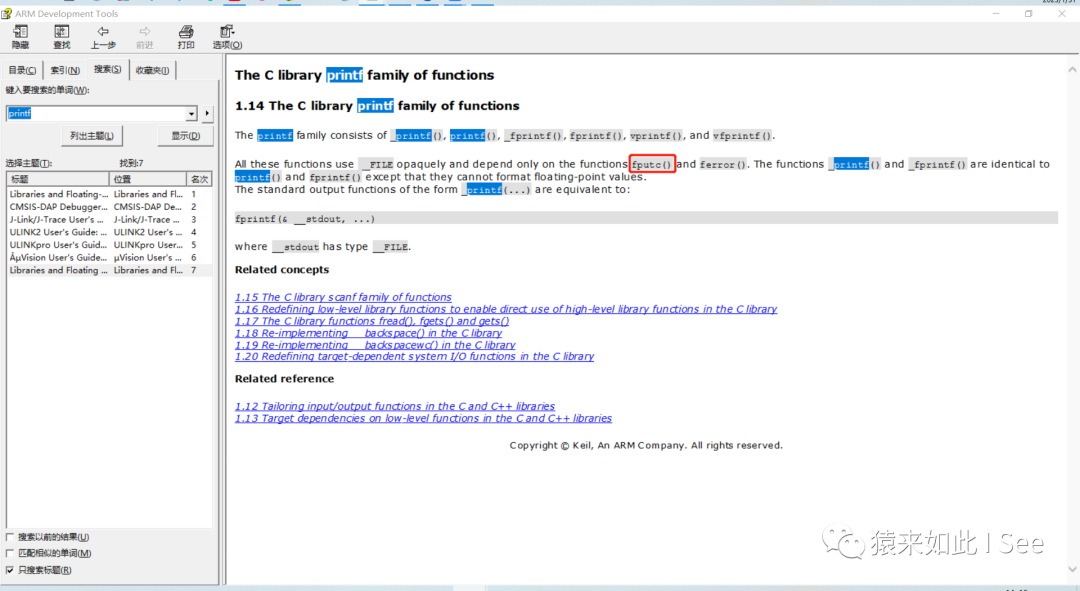Select the µVision User's Guide result row
The image size is (1080, 591).
[110, 258]
